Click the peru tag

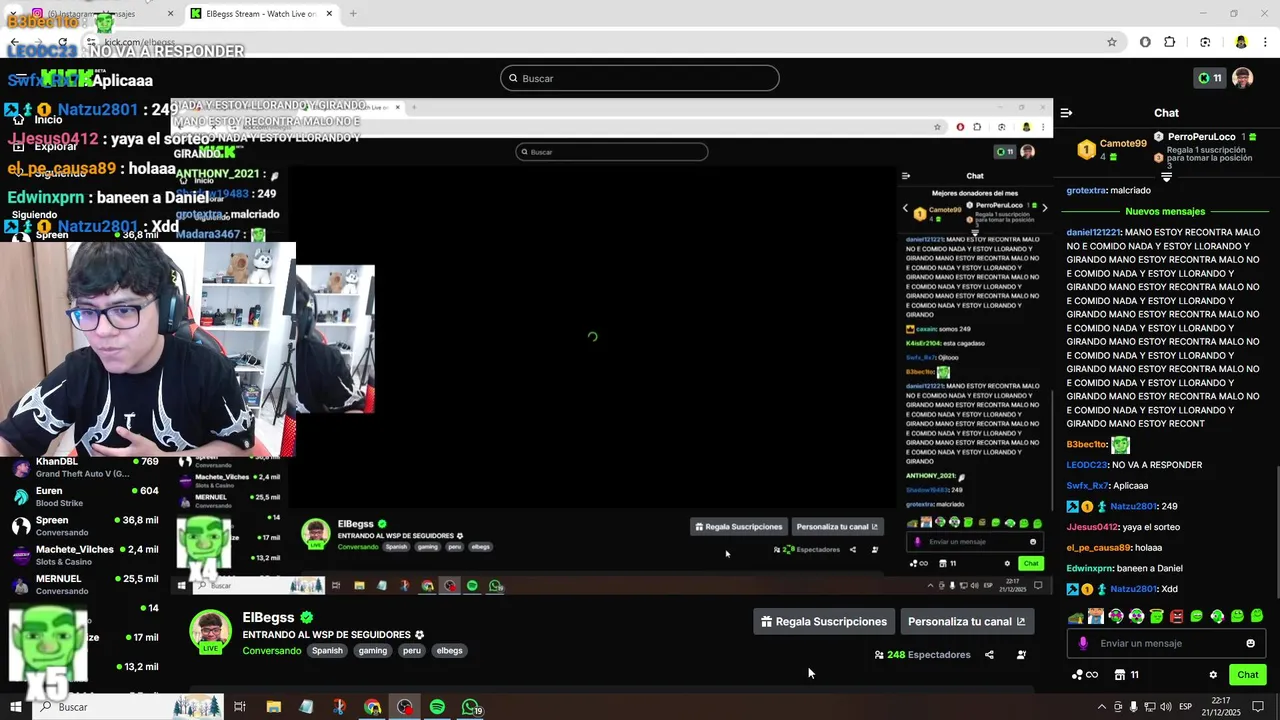pos(412,651)
